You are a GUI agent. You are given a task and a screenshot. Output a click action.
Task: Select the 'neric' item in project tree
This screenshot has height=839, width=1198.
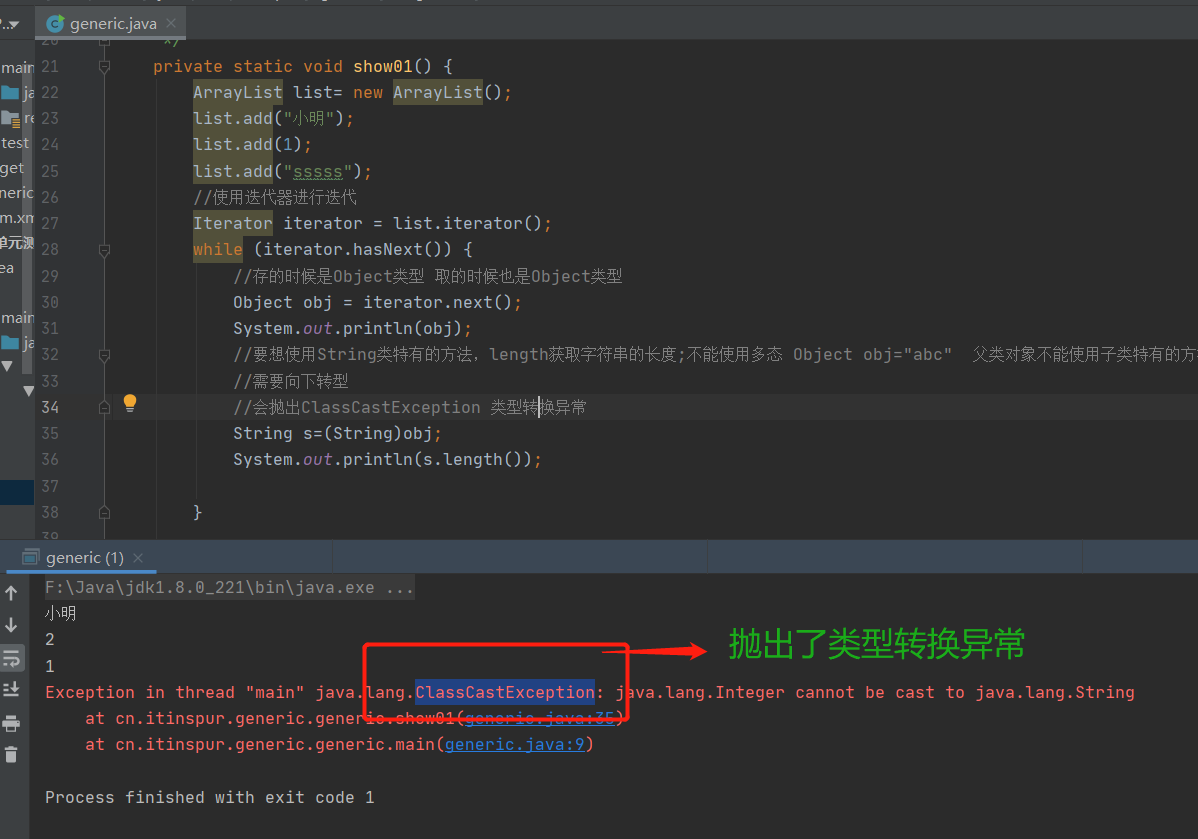pos(17,193)
